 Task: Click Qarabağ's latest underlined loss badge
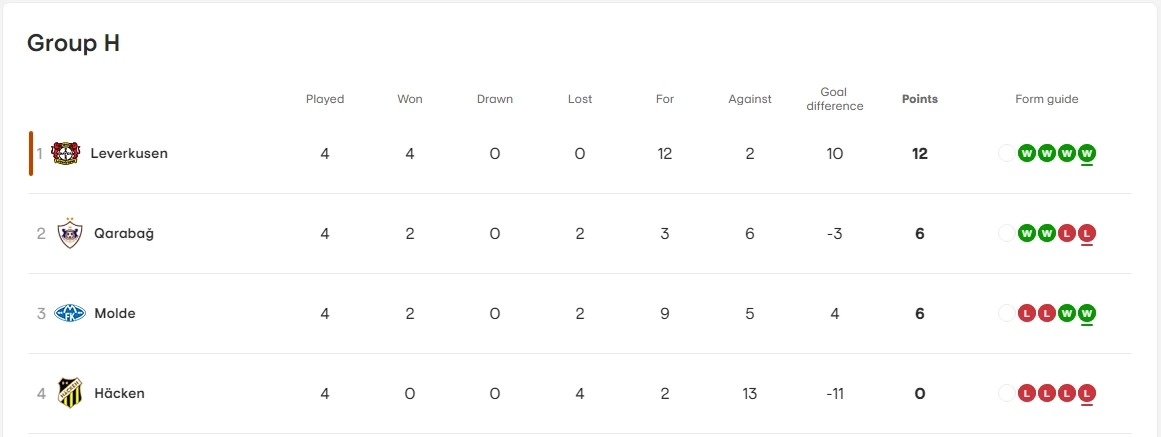pos(1087,233)
